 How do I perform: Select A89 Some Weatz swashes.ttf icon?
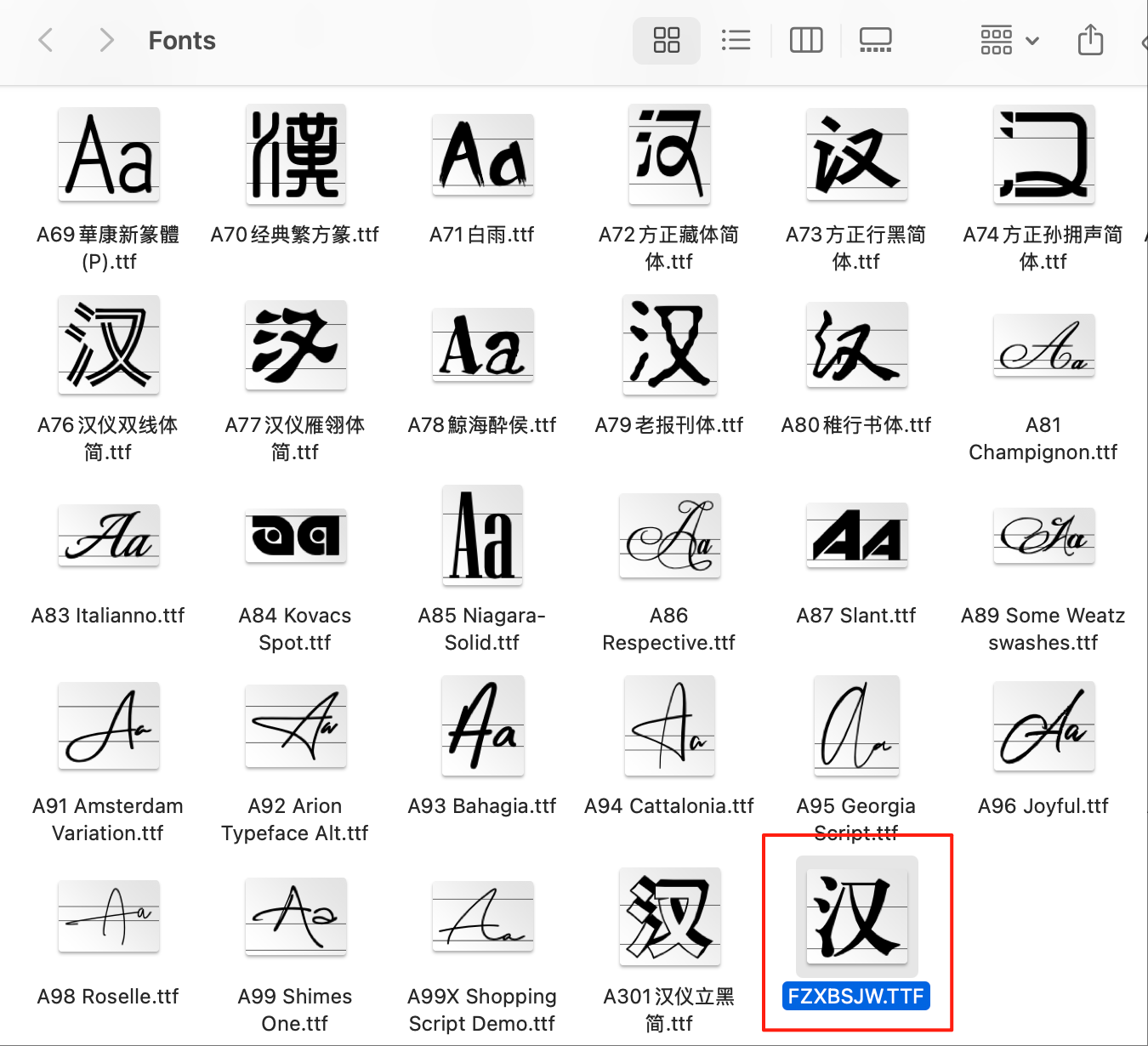coord(1044,536)
